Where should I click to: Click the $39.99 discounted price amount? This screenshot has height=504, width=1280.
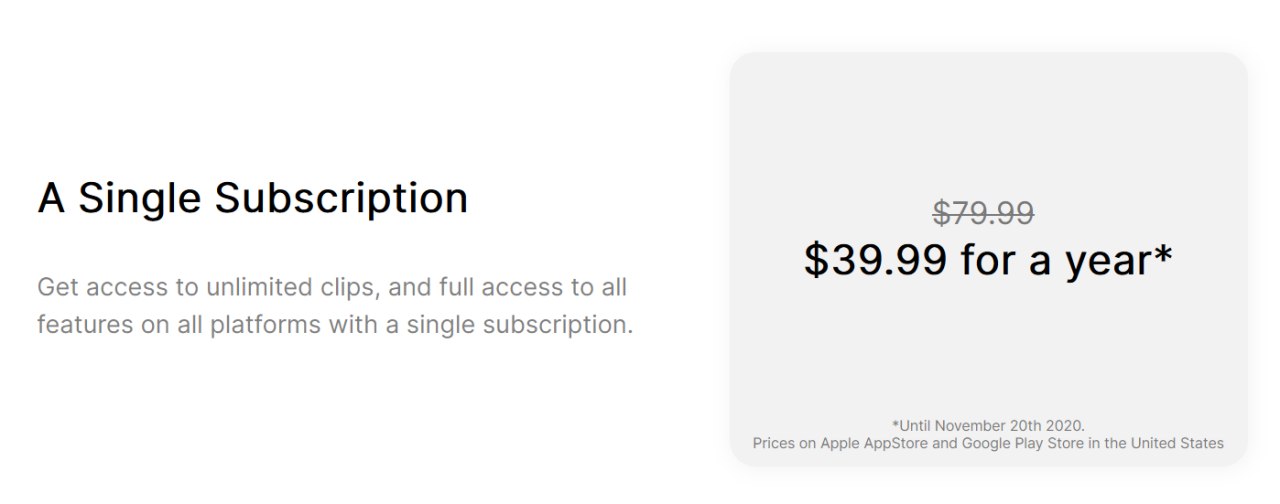(875, 260)
